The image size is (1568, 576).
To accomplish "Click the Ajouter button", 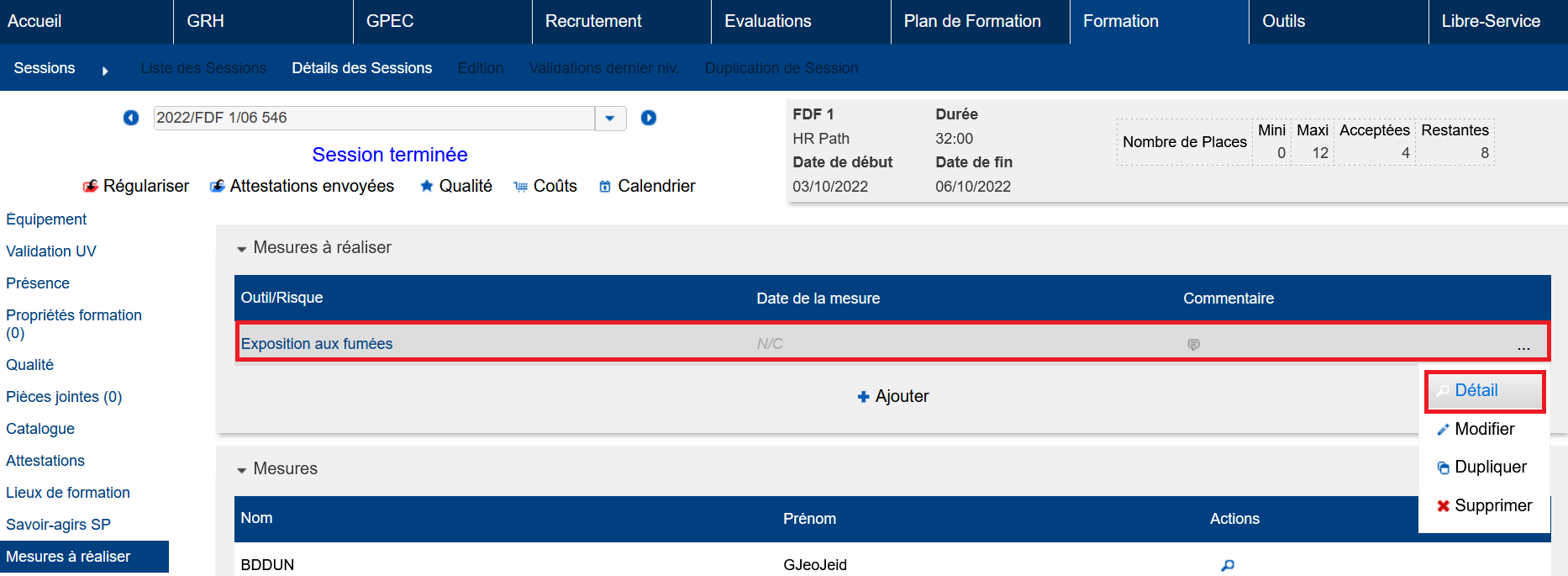I will pyautogui.click(x=892, y=397).
